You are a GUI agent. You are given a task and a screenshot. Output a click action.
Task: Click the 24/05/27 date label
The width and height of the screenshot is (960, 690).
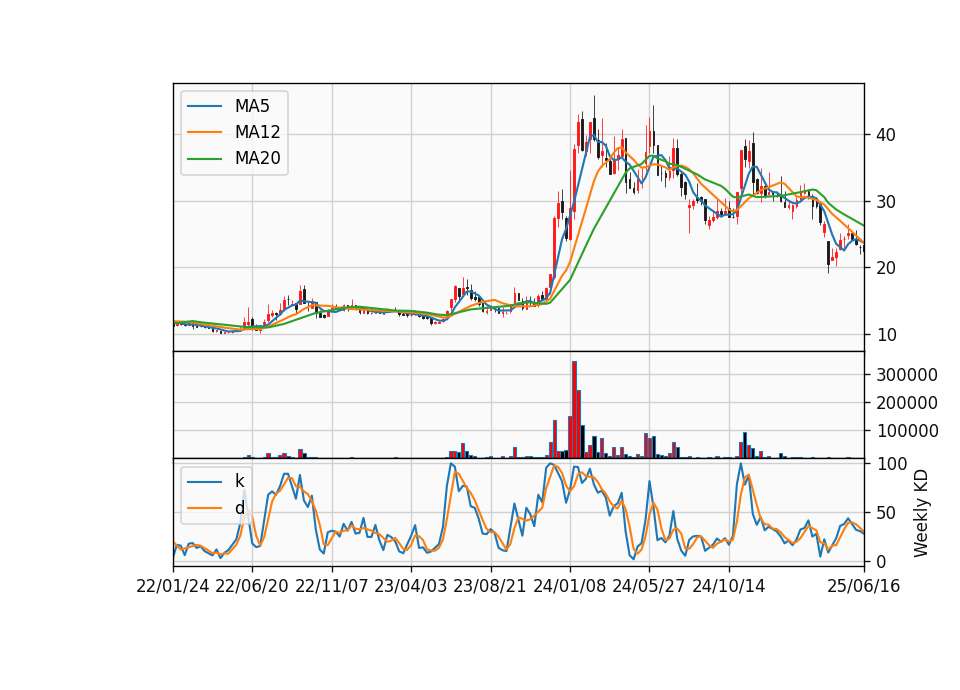[x=648, y=586]
